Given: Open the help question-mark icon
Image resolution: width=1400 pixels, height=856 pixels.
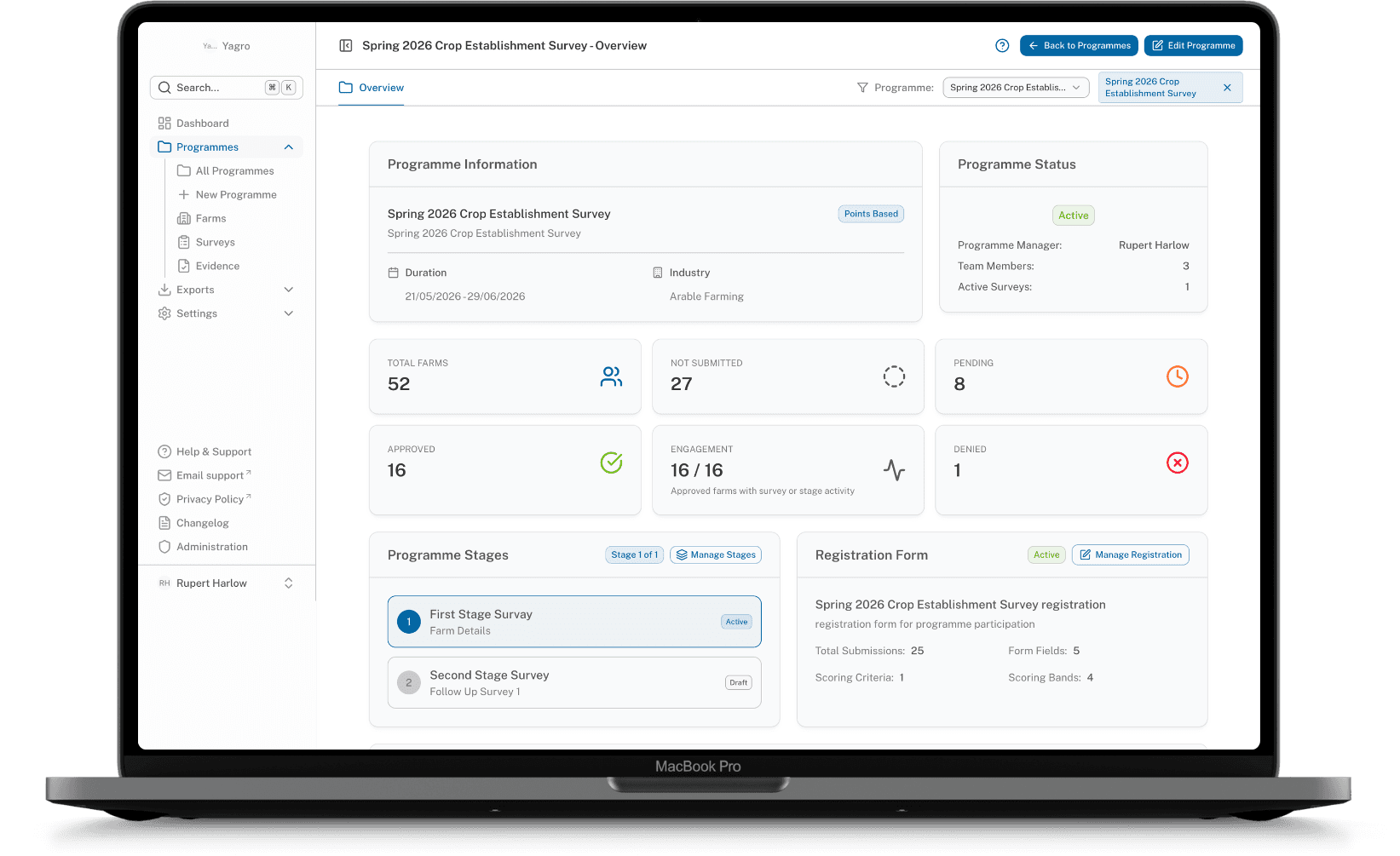Looking at the screenshot, I should (1002, 46).
